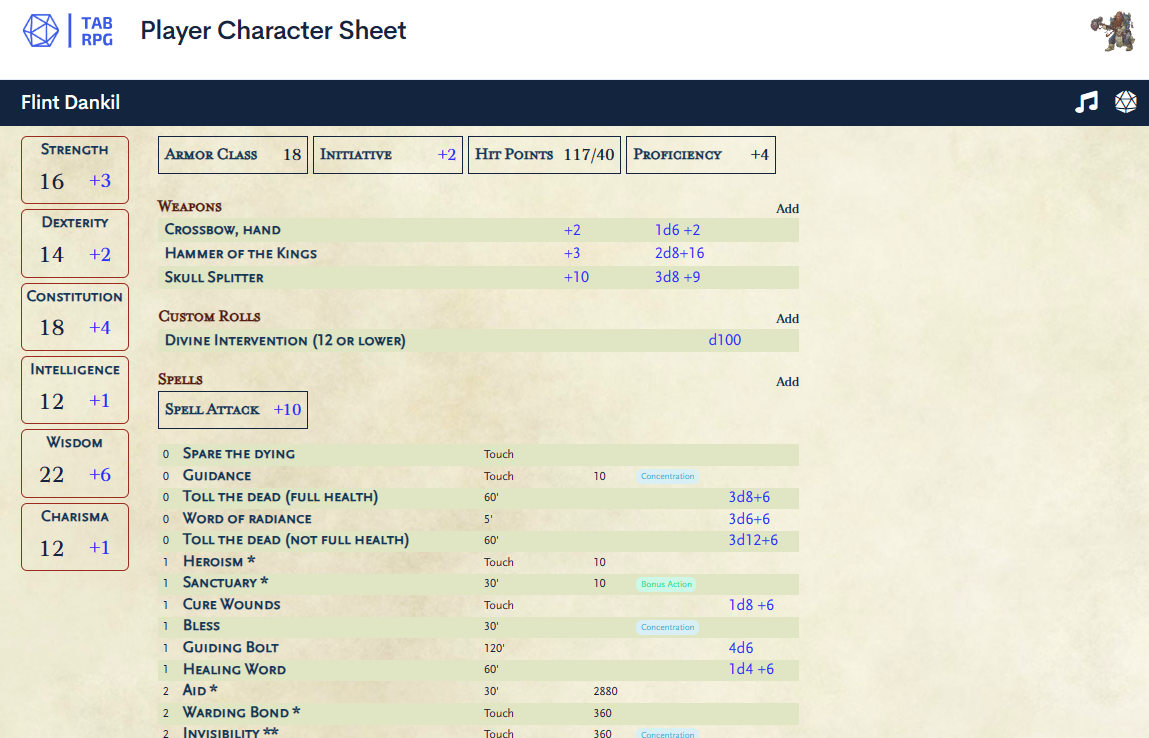This screenshot has width=1149, height=738.
Task: Click the d20 dice icon in navbar
Action: pos(1126,102)
